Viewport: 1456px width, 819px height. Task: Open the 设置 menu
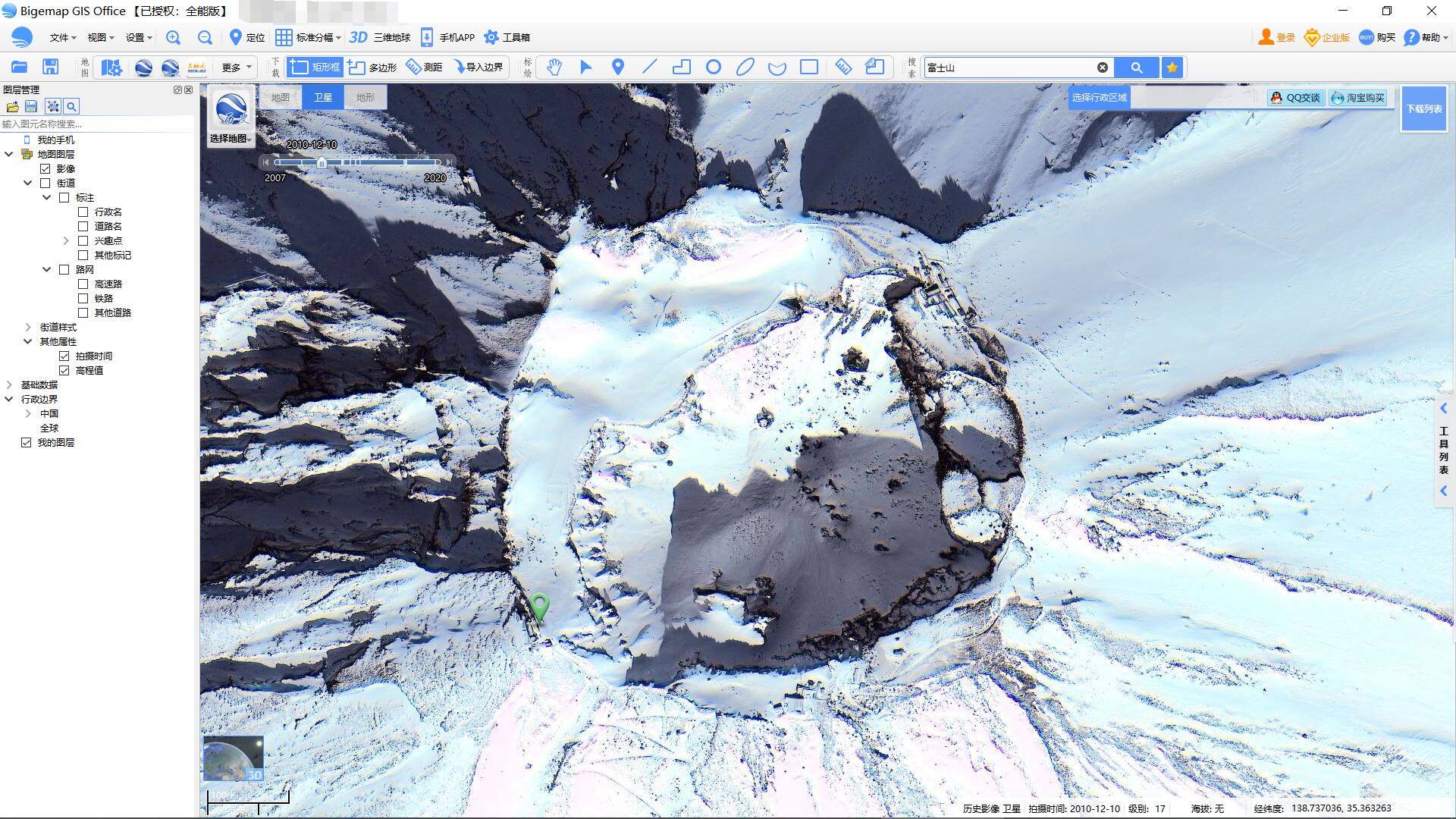139,37
